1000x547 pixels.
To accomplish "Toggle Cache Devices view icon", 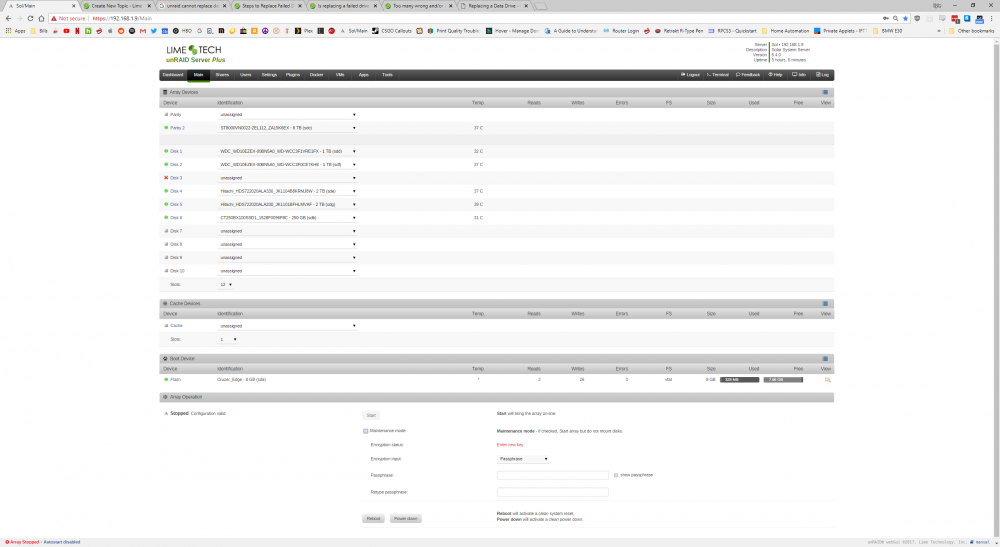I will [825, 303].
